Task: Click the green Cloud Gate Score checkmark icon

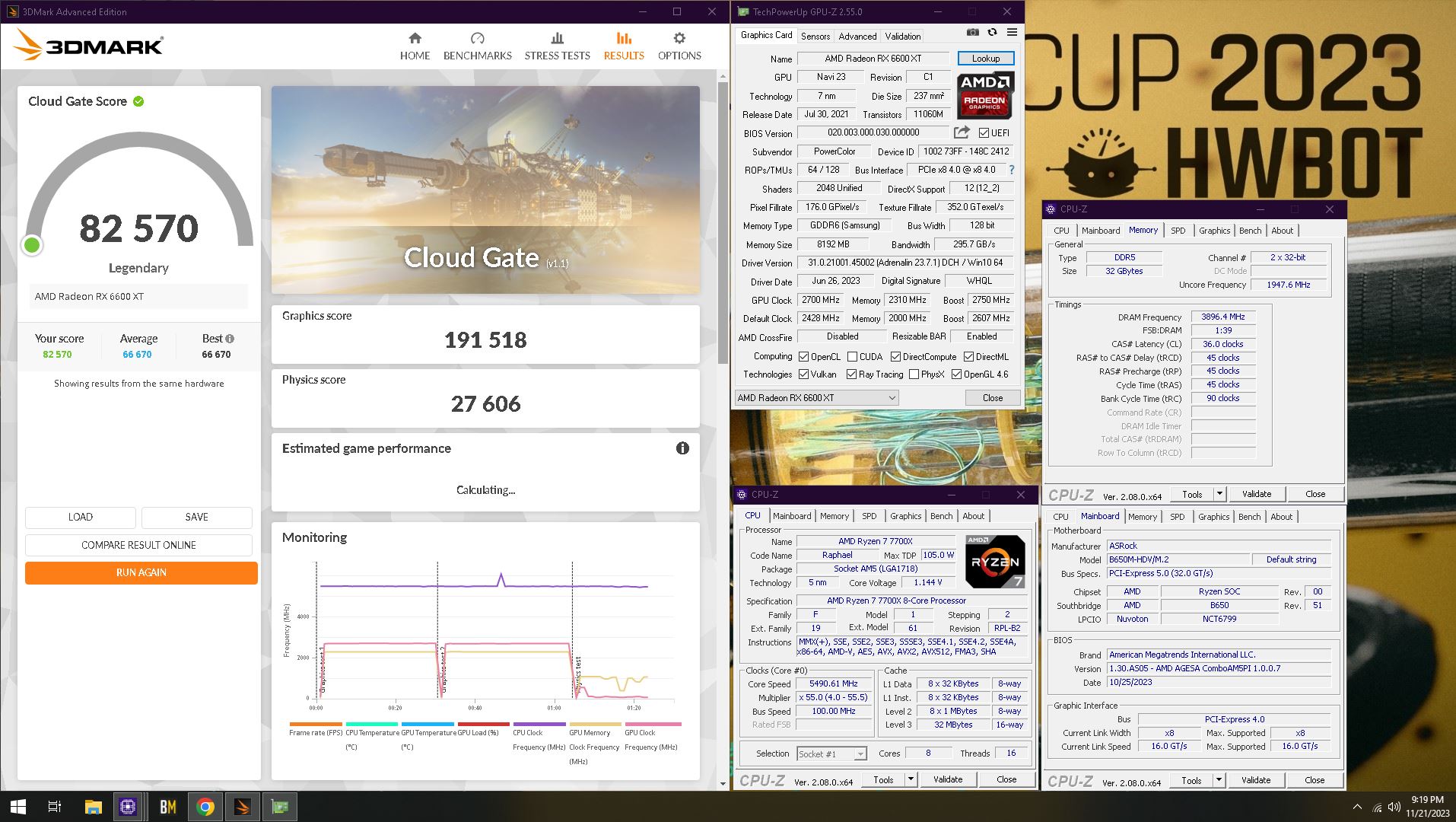Action: pyautogui.click(x=138, y=101)
